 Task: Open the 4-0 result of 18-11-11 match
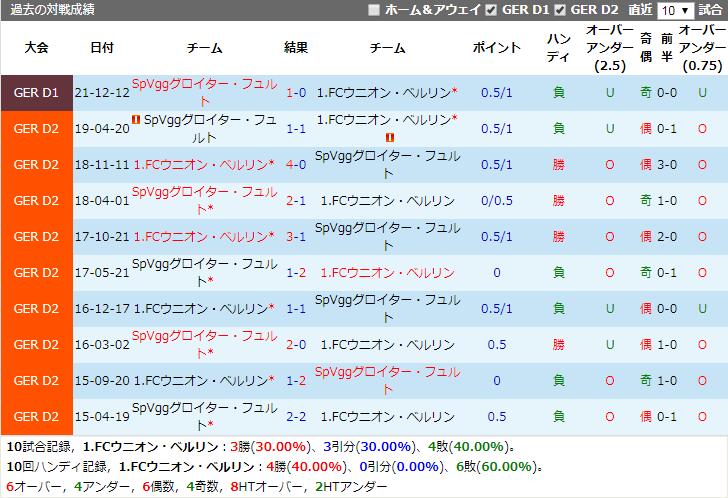tap(296, 165)
